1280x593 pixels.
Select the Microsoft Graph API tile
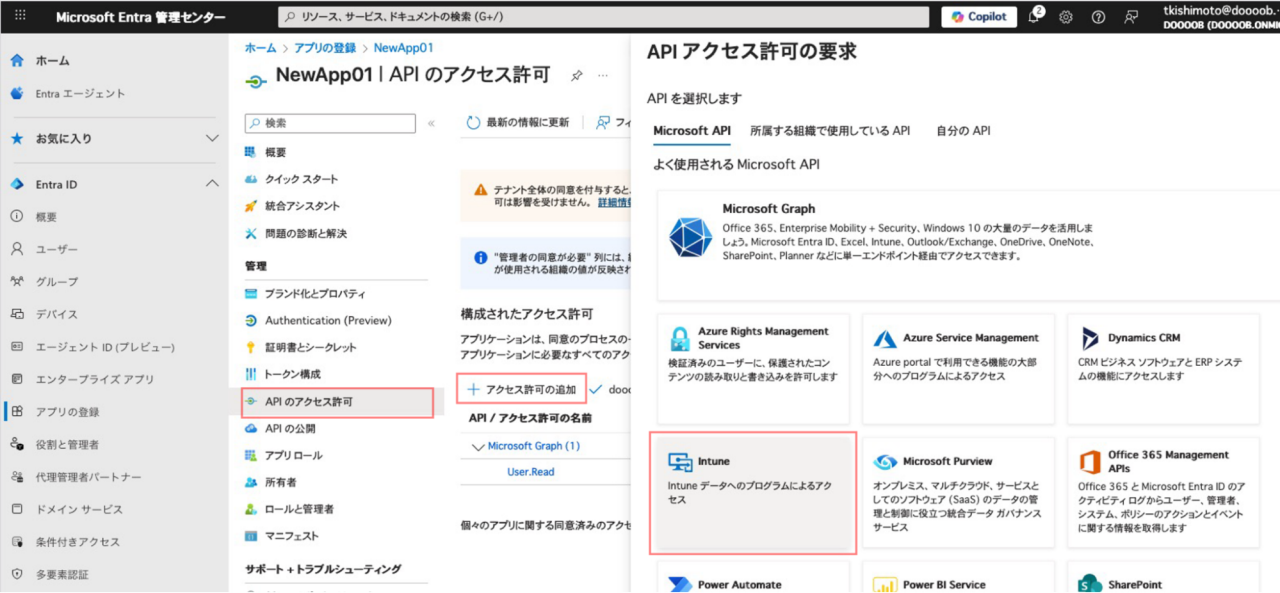tap(958, 246)
